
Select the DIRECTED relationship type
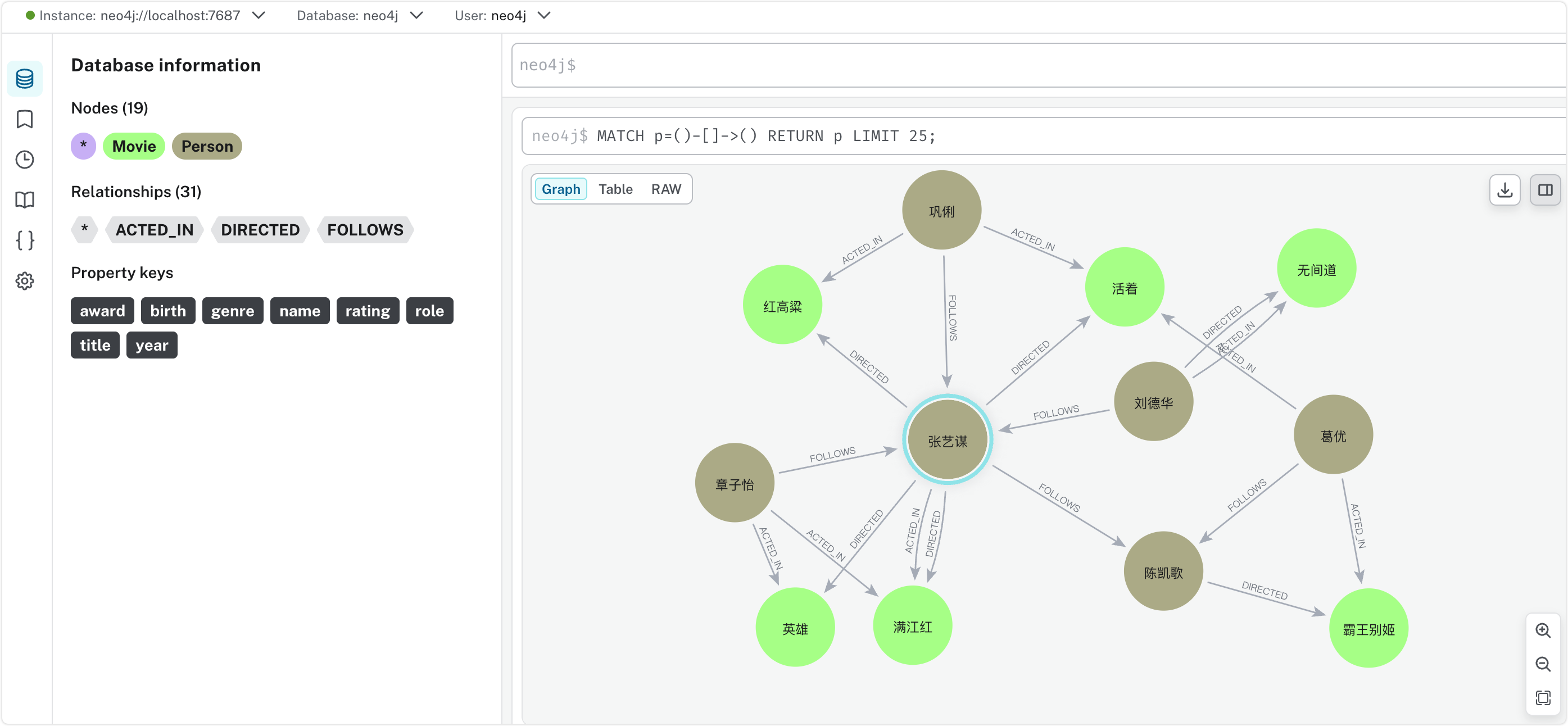pyautogui.click(x=260, y=230)
